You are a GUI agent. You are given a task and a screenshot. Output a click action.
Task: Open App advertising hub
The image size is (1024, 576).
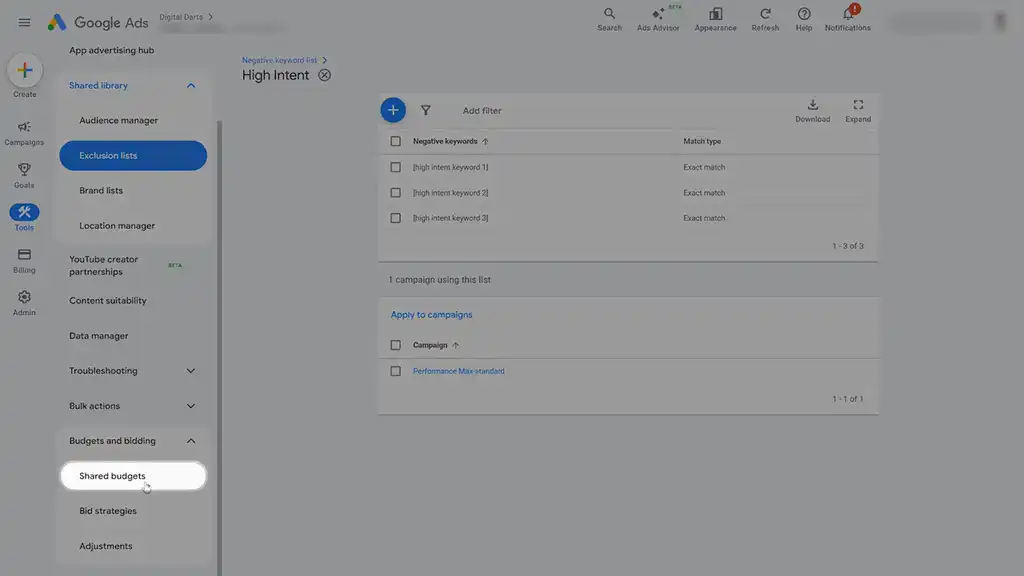[x=112, y=50]
